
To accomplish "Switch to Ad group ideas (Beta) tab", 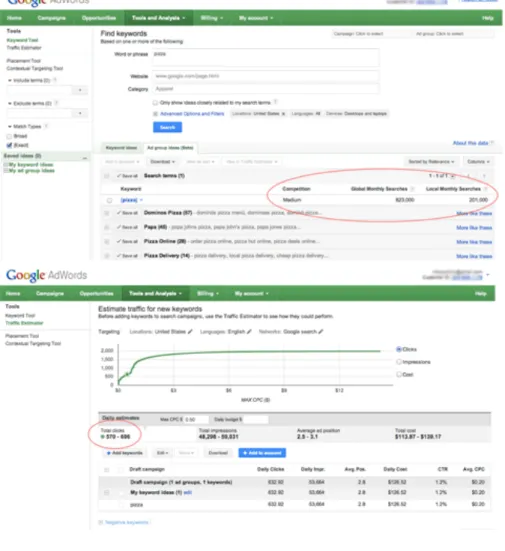I will pos(170,148).
